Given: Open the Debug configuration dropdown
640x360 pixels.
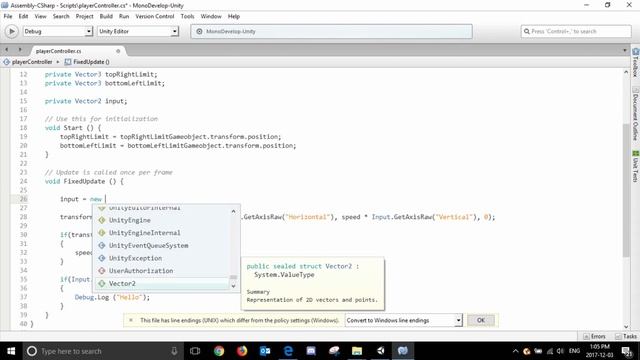Looking at the screenshot, I should (58, 31).
